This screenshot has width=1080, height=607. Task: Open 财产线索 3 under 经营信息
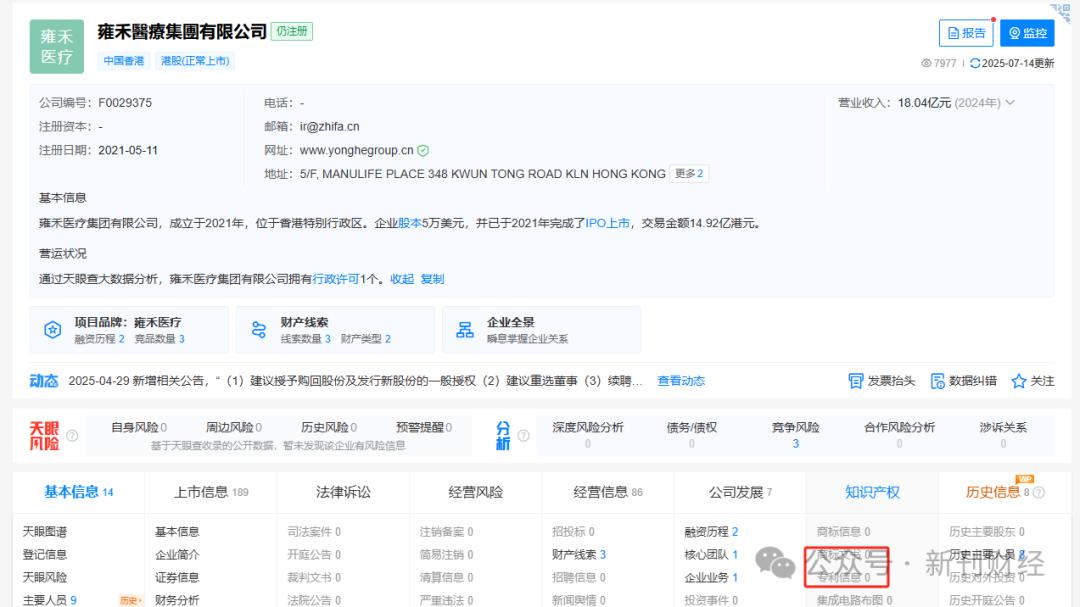pyautogui.click(x=579, y=555)
